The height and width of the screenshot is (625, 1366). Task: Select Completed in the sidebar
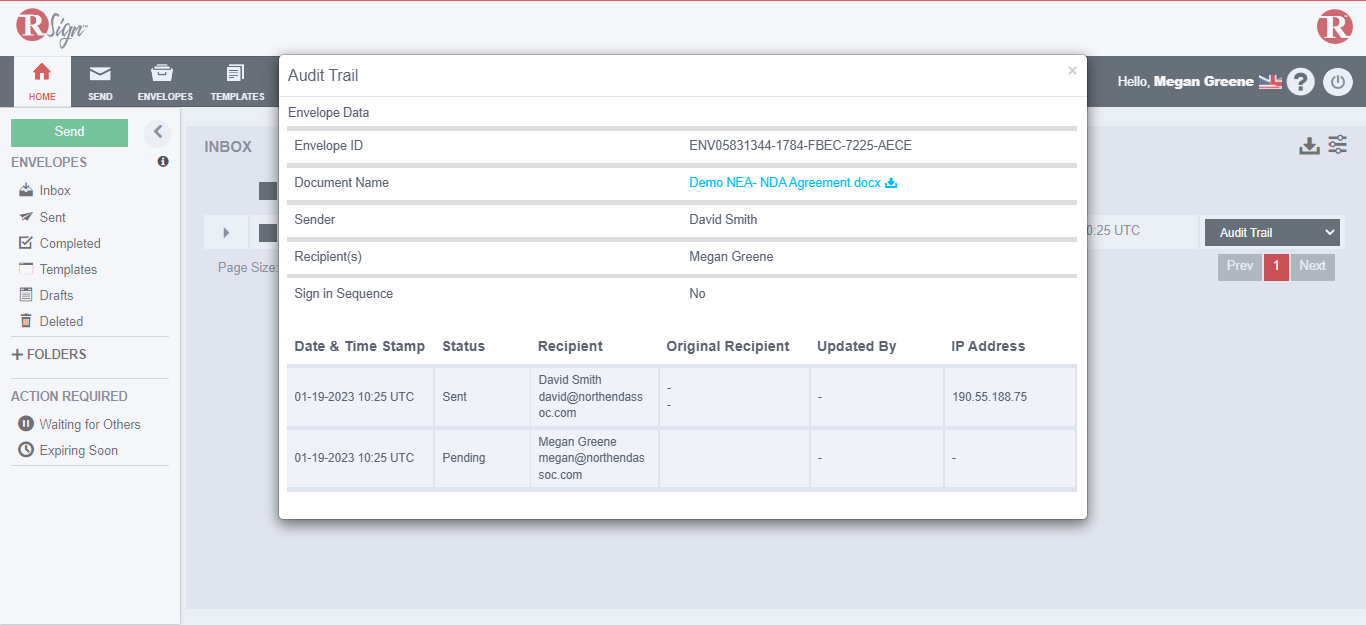pyautogui.click(x=69, y=243)
